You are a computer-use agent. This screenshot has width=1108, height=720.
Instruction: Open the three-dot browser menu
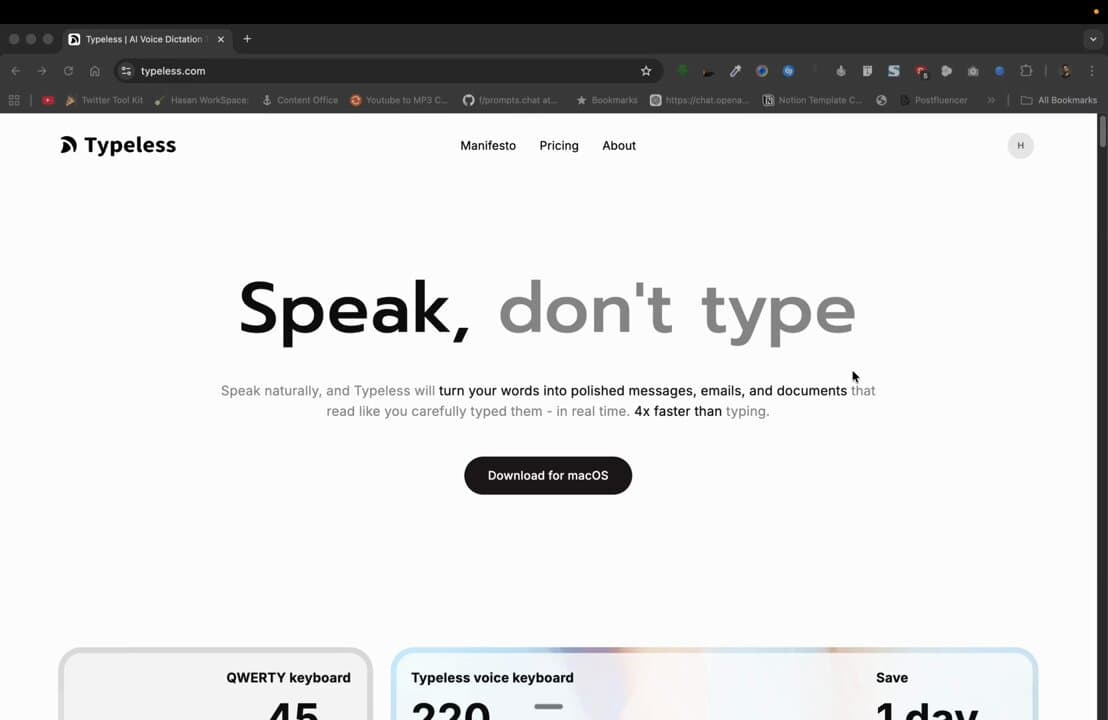[1092, 71]
